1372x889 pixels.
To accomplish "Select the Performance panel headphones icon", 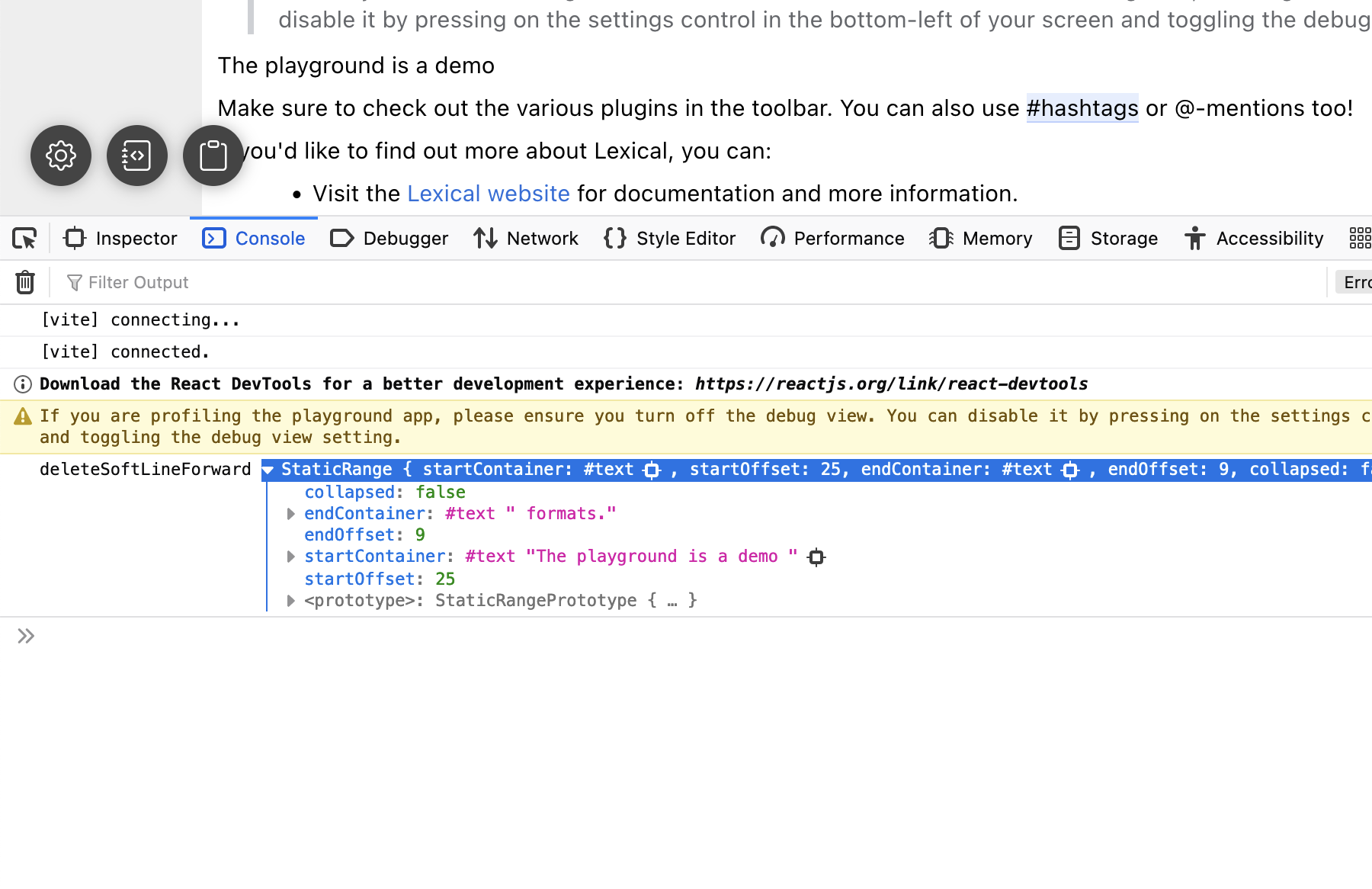I will [771, 238].
